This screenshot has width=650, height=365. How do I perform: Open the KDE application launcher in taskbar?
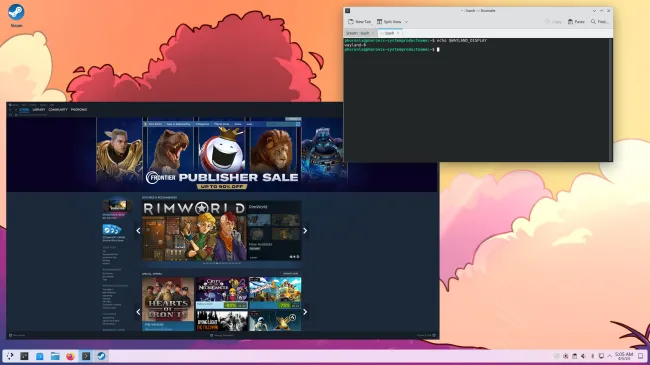[10, 356]
